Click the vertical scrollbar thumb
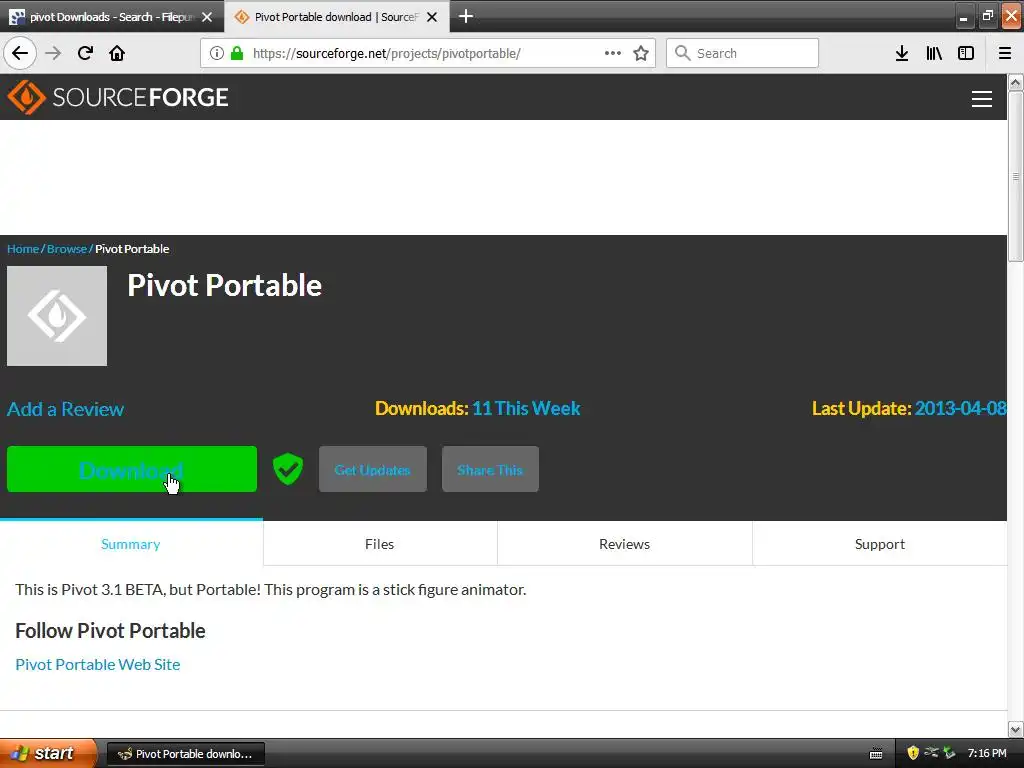Screen dimensions: 1024x768 tap(1016, 176)
